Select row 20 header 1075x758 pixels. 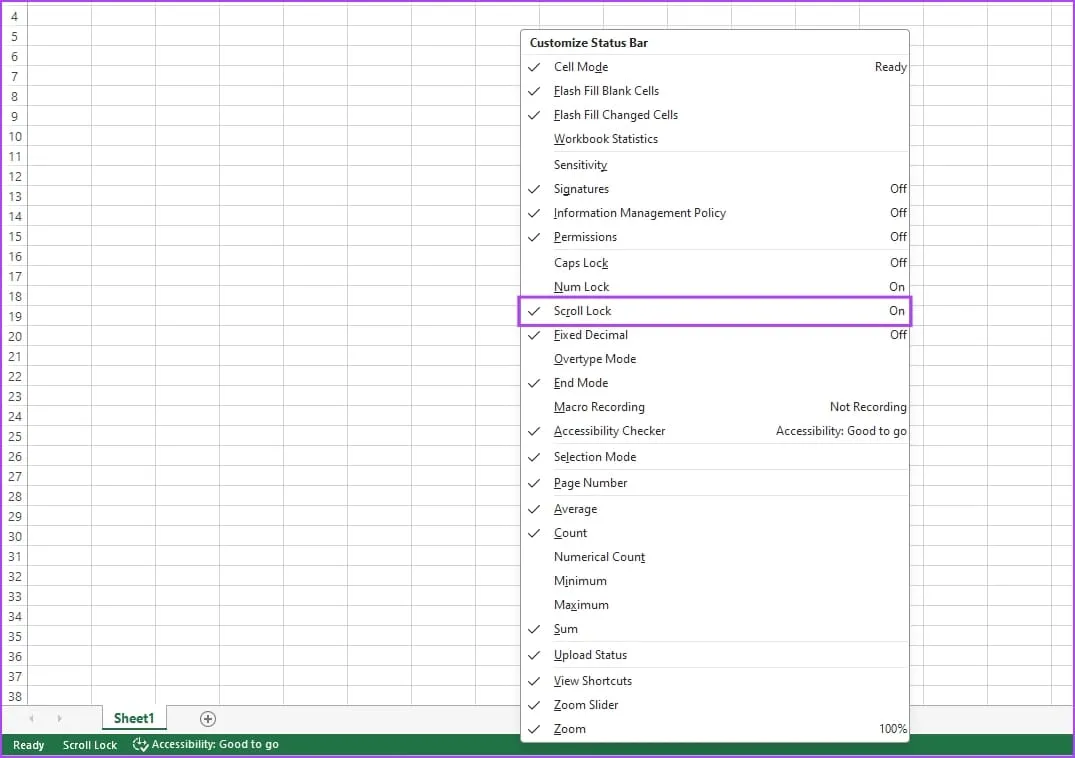14,337
